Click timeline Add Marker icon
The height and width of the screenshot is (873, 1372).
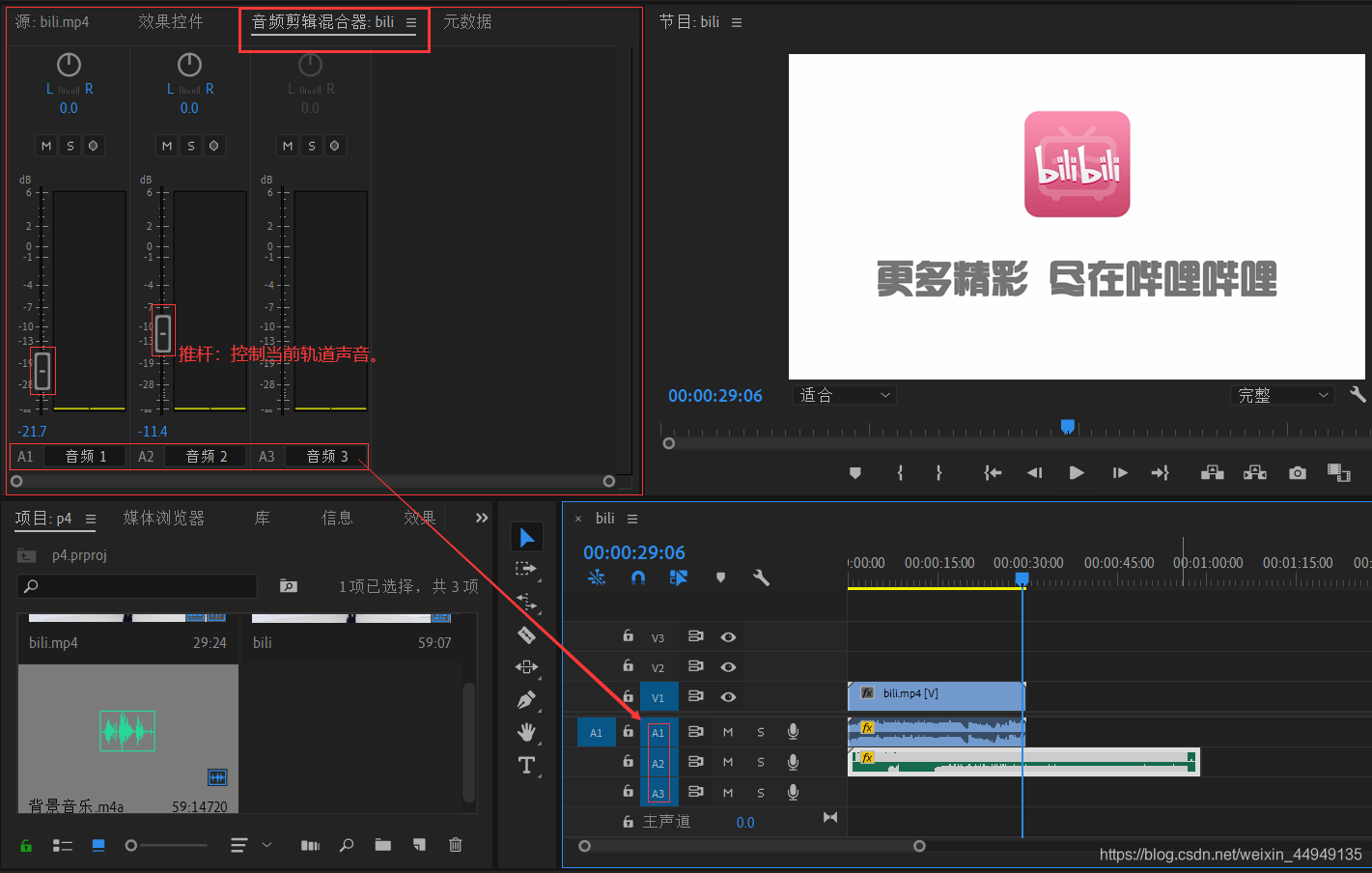(x=720, y=577)
